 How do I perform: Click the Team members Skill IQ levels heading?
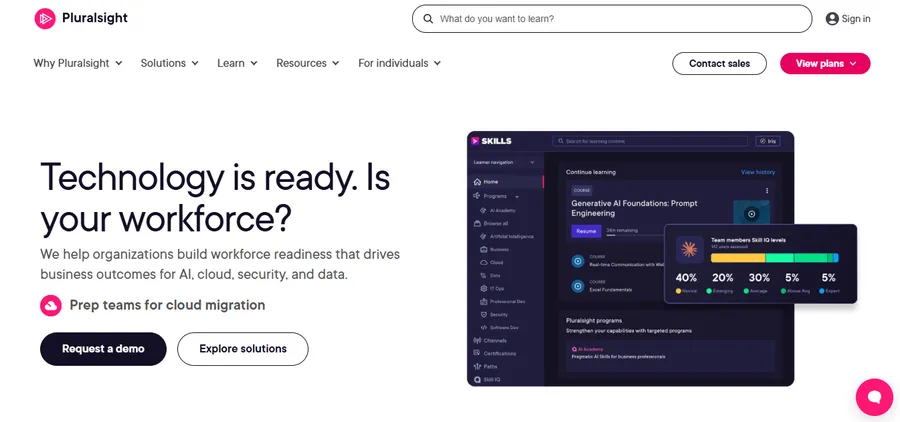click(x=748, y=240)
